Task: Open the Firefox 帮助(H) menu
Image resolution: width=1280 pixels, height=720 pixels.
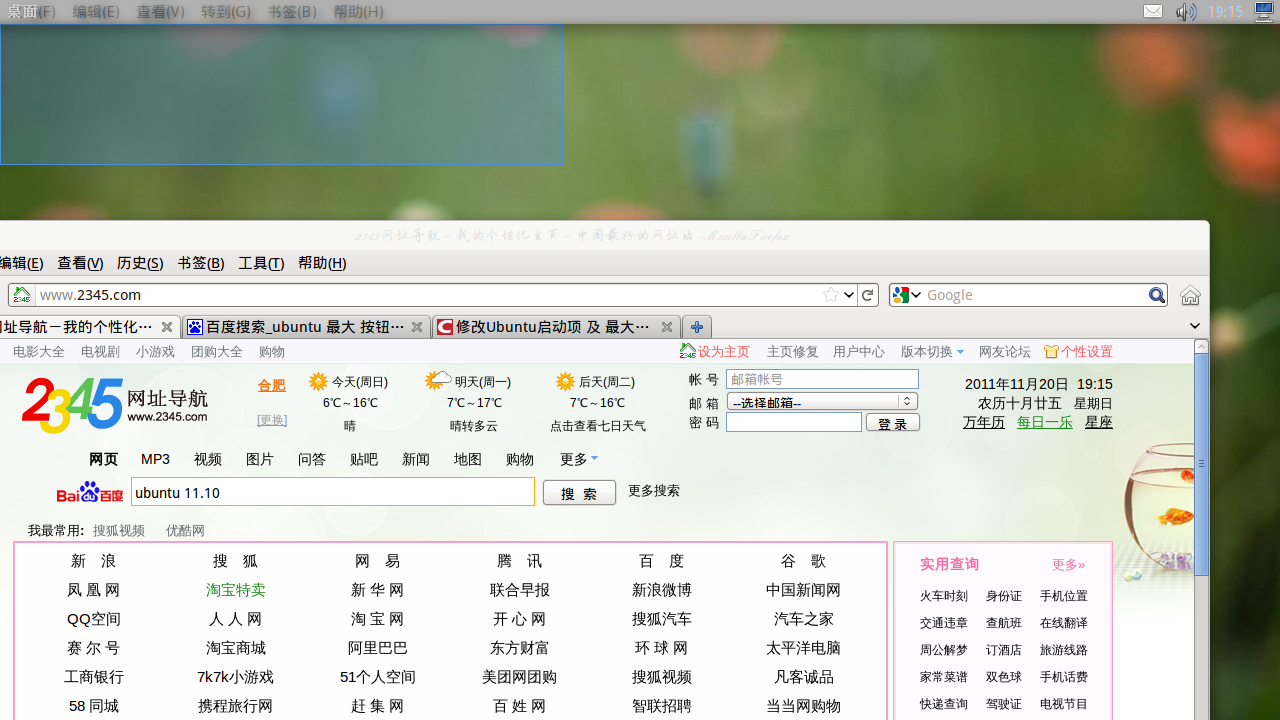Action: (x=322, y=263)
